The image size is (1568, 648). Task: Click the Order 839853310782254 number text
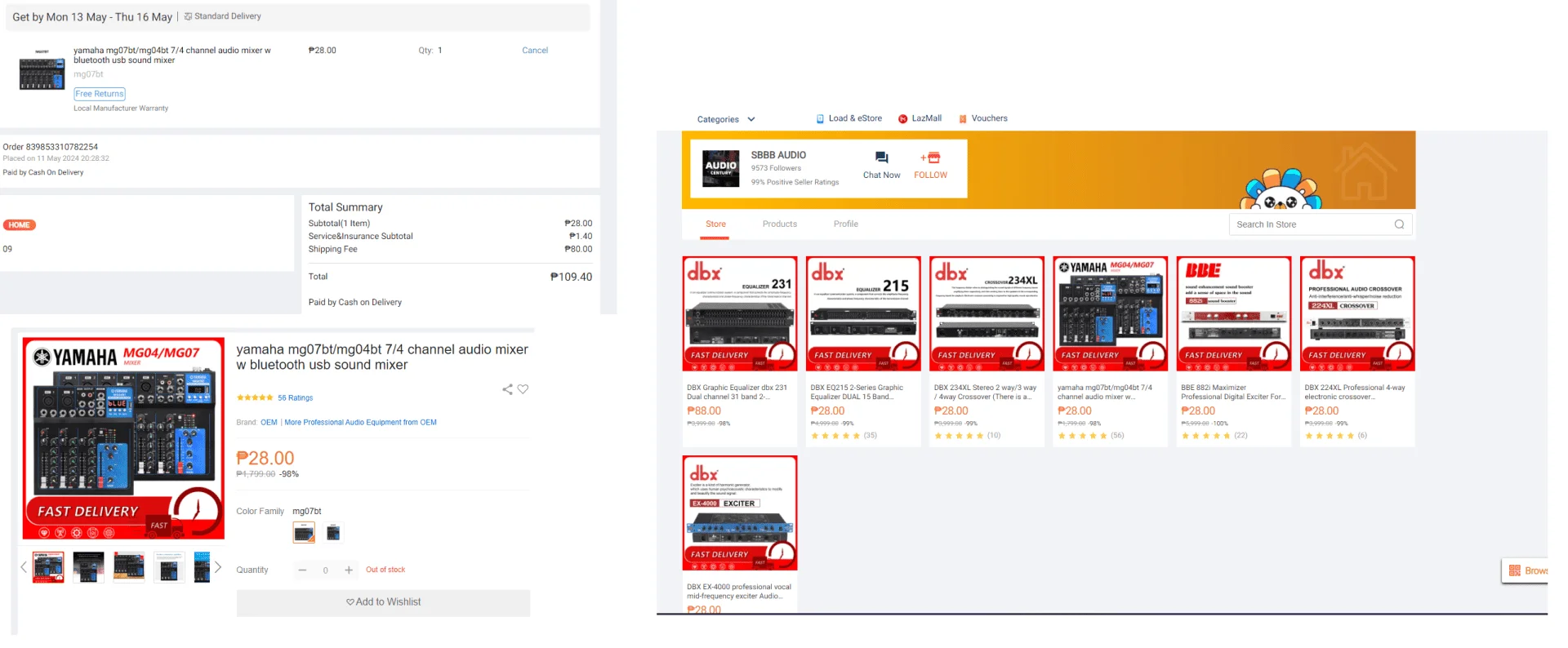click(50, 147)
